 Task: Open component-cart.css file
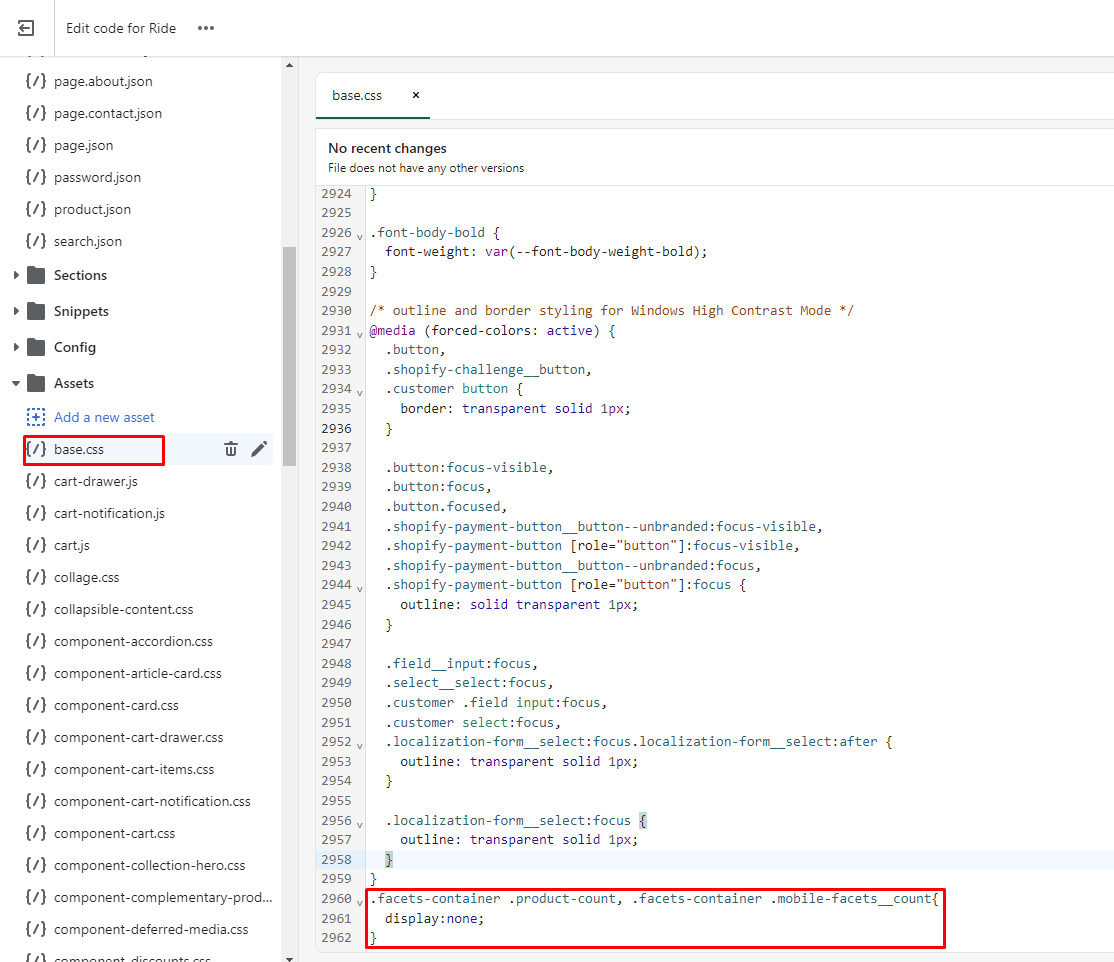(114, 833)
